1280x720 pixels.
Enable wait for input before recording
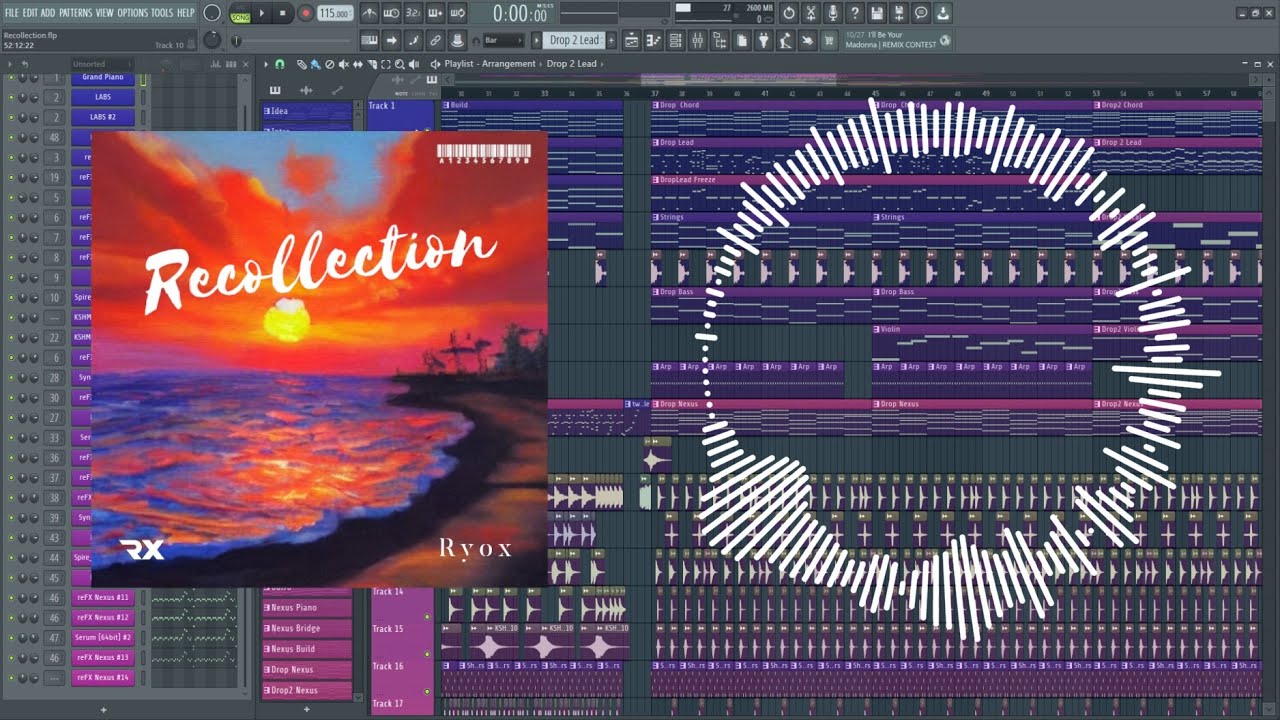391,14
